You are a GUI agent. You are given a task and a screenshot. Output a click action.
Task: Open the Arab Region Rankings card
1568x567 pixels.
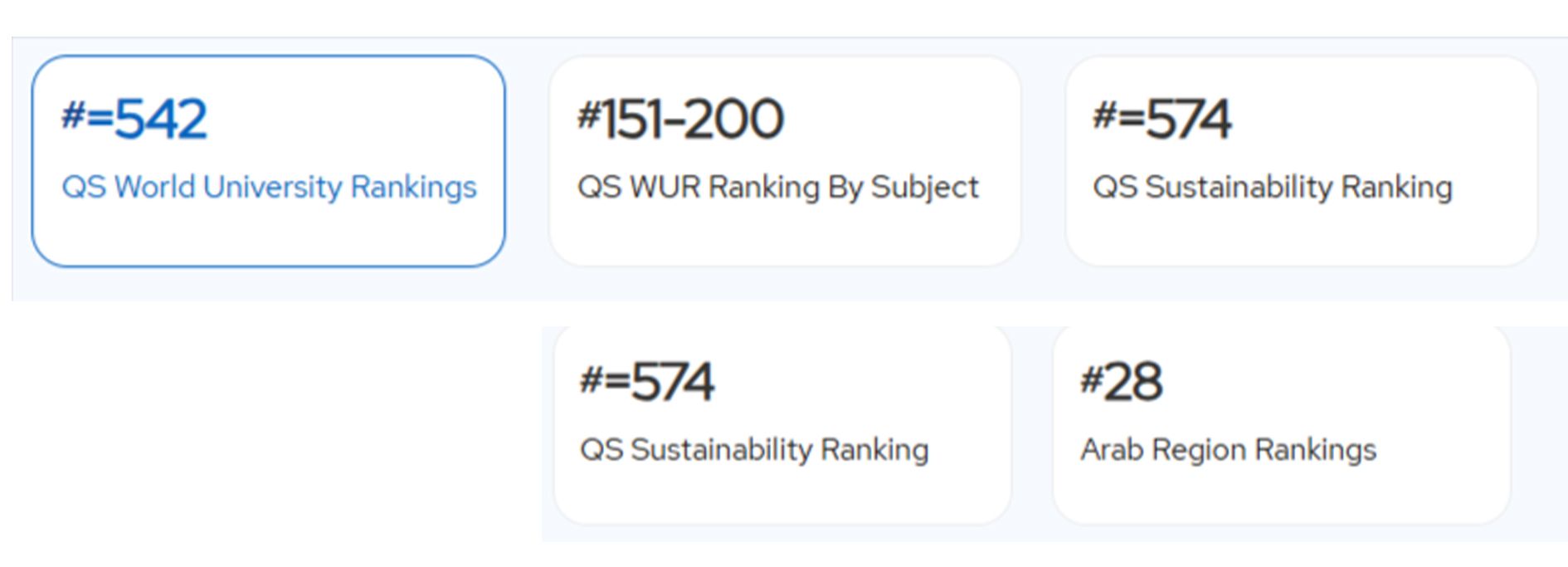coord(1281,424)
